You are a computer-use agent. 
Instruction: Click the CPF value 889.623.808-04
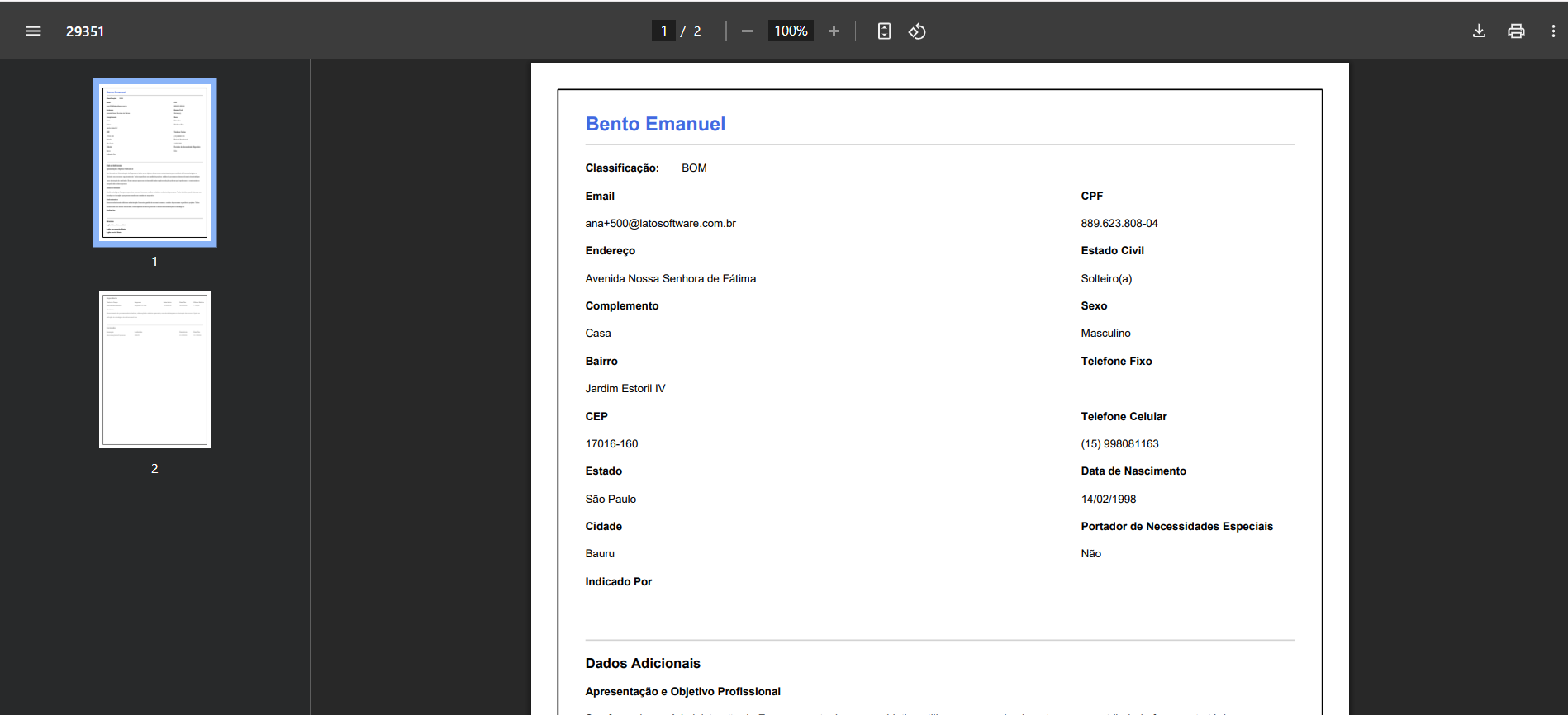tap(1119, 223)
